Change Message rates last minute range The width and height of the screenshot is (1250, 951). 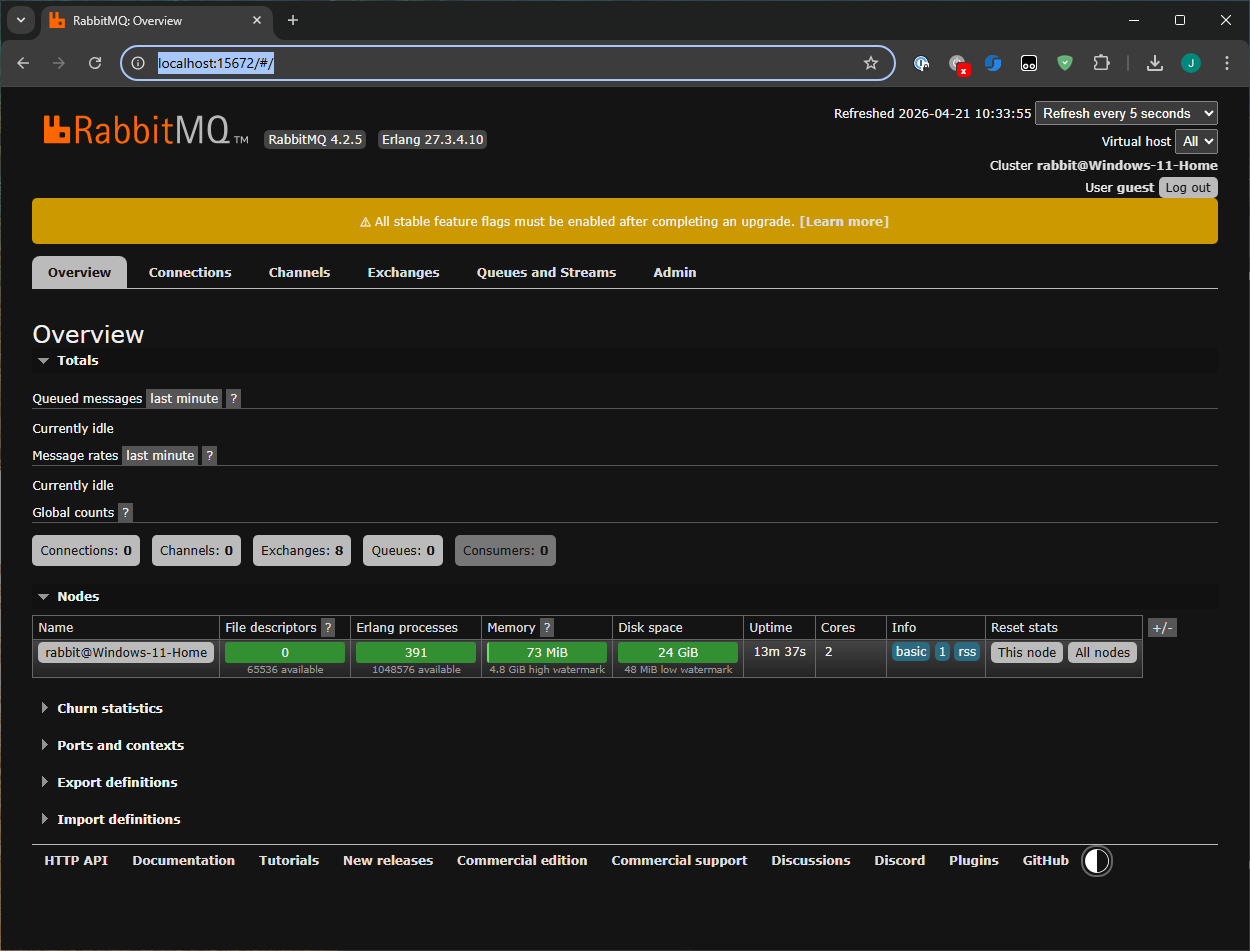(x=160, y=455)
